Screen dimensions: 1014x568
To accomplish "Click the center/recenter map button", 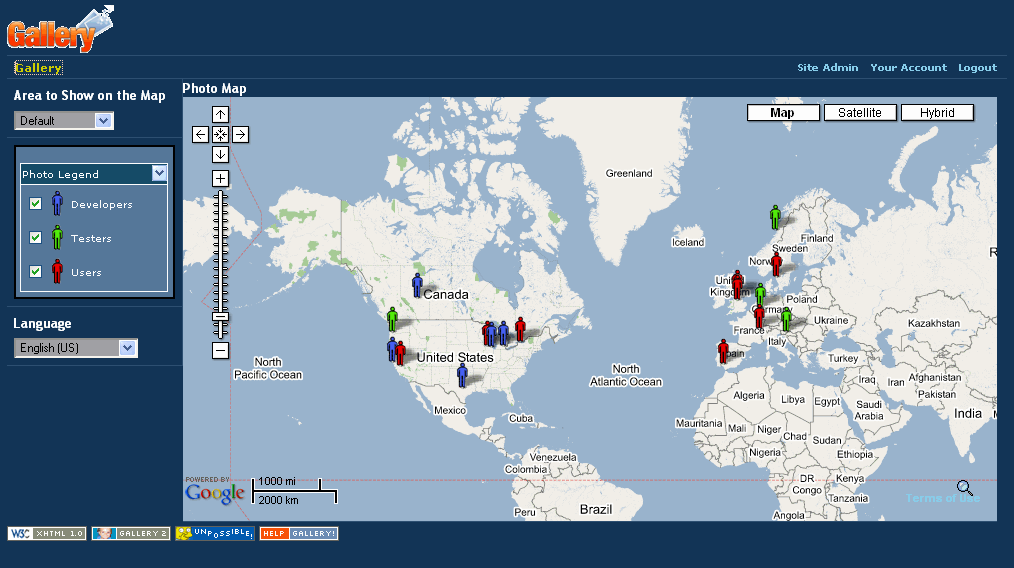I will tap(221, 135).
